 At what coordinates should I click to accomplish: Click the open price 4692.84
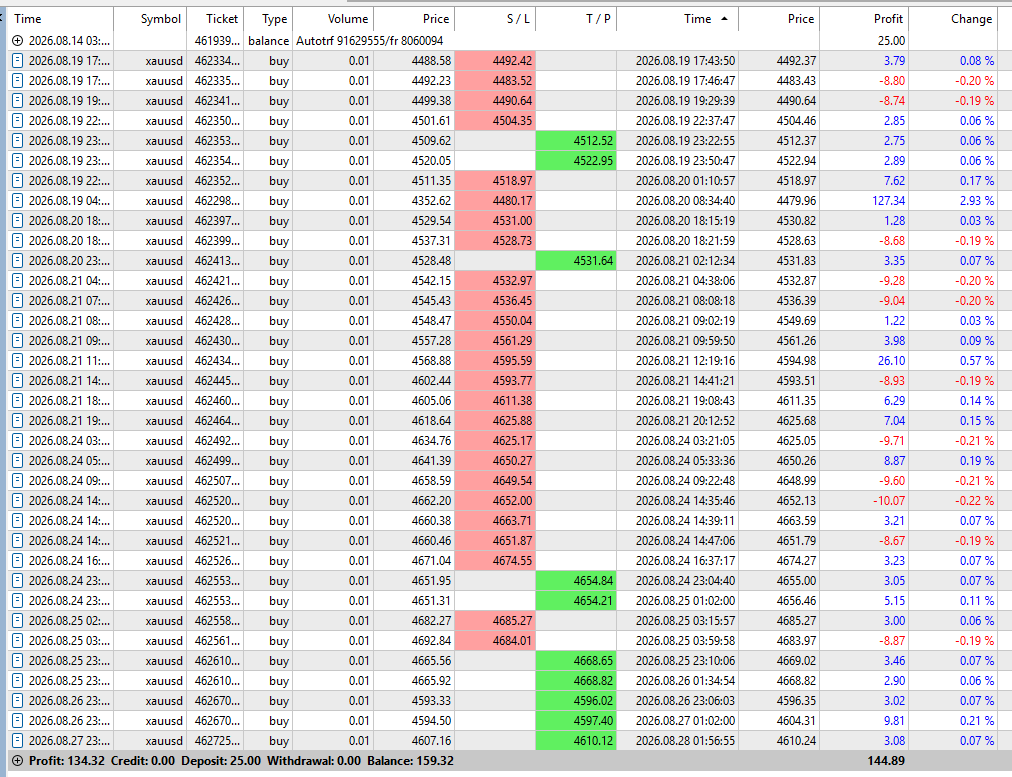431,641
